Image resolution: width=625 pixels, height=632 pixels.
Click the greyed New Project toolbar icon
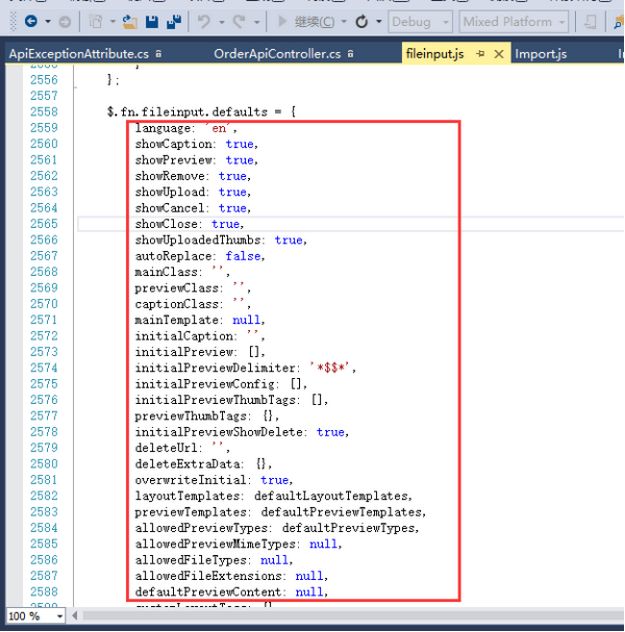click(x=96, y=22)
